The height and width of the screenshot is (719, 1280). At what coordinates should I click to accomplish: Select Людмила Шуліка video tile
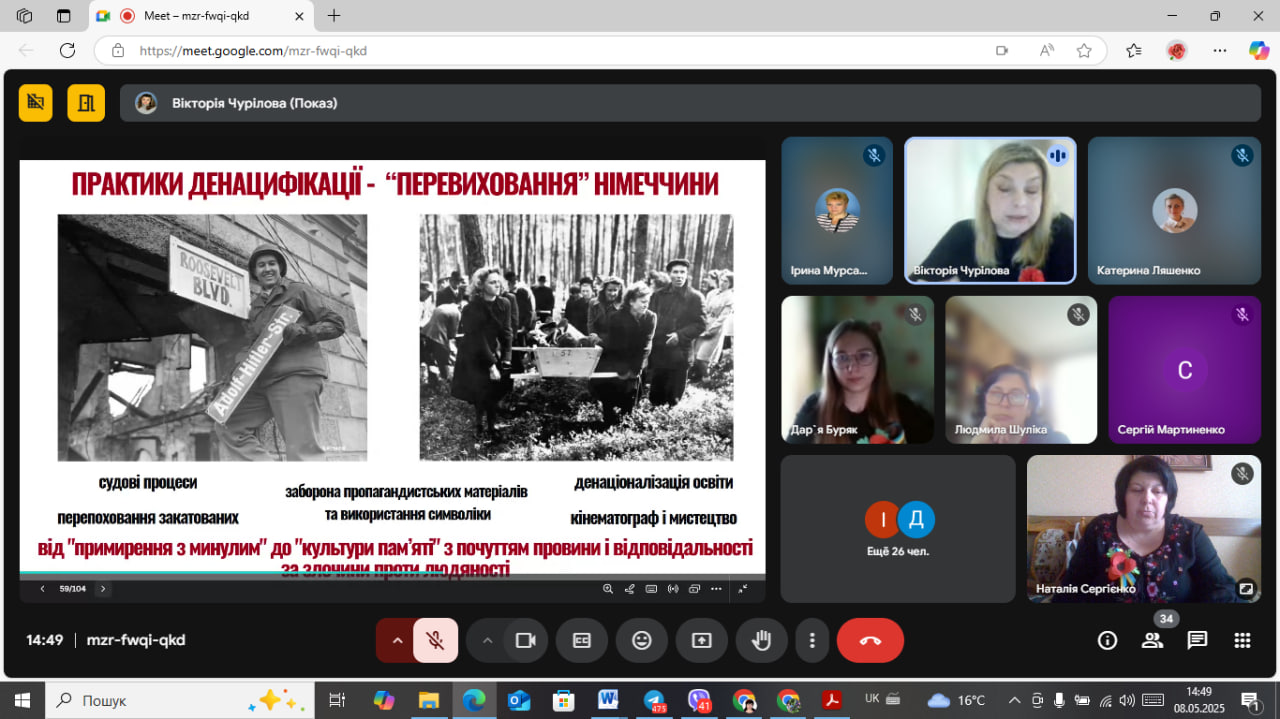pyautogui.click(x=1021, y=370)
